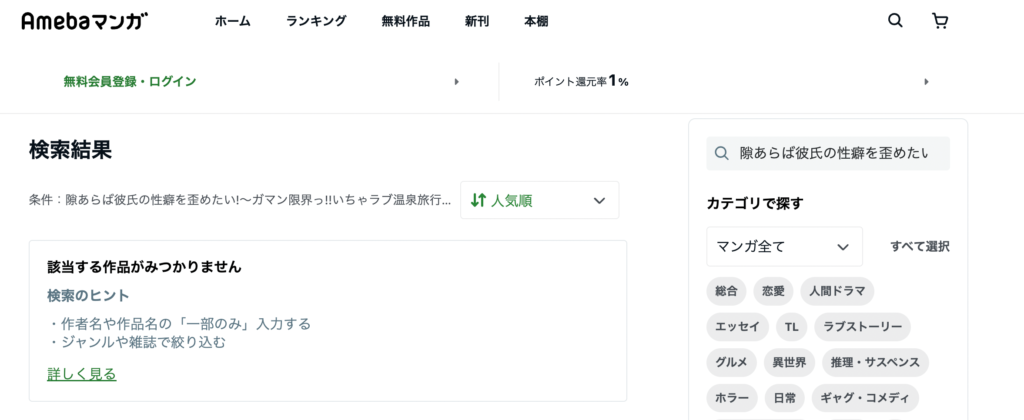The image size is (1024, 420).
Task: Click the 詳しく見る link
Action: (x=82, y=374)
